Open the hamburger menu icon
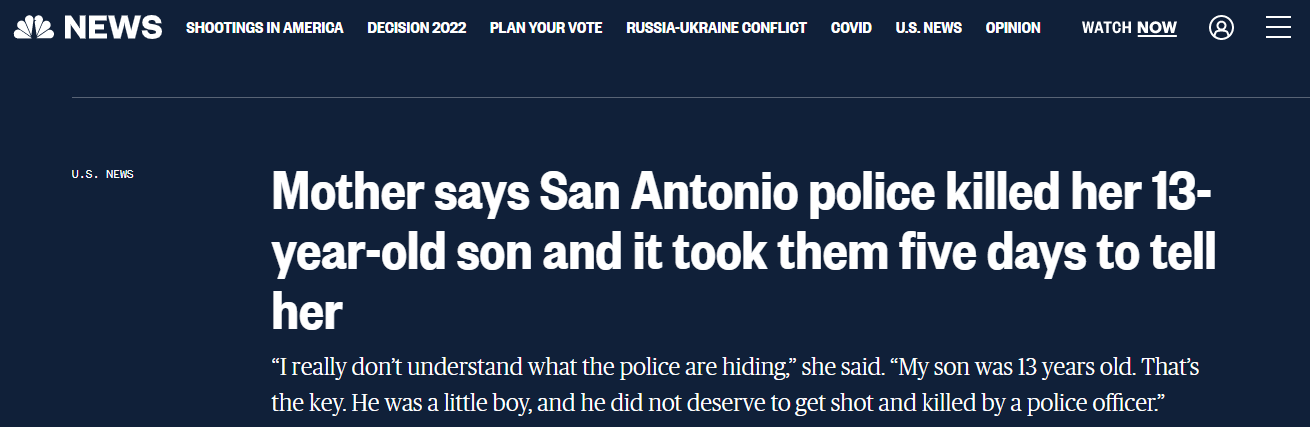The width and height of the screenshot is (1310, 427). point(1278,28)
